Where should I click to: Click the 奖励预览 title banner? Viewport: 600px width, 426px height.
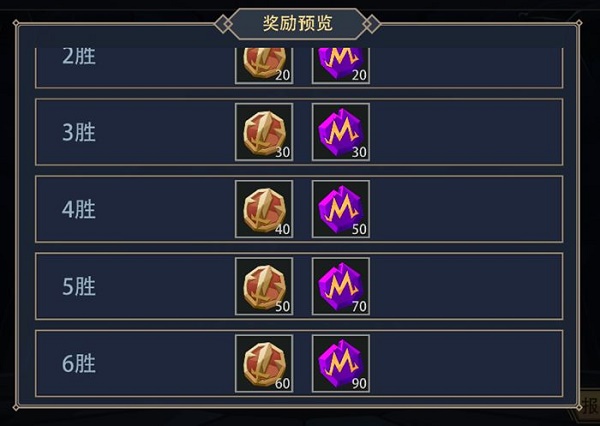(297, 24)
